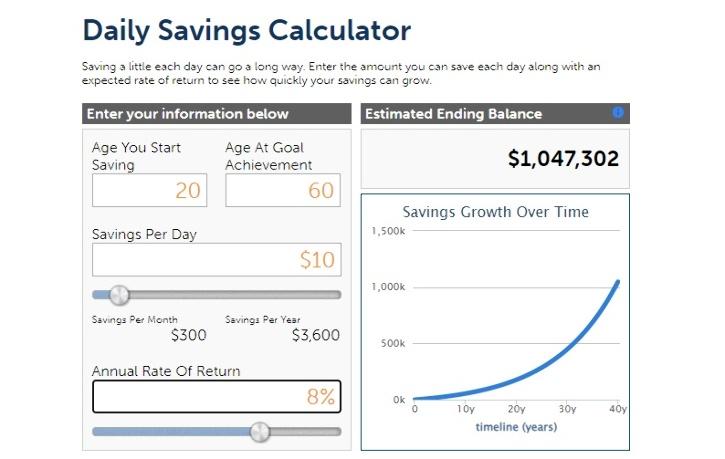Click the right end of the Savings Per Day slider track
The height and width of the screenshot is (459, 725).
point(337,295)
